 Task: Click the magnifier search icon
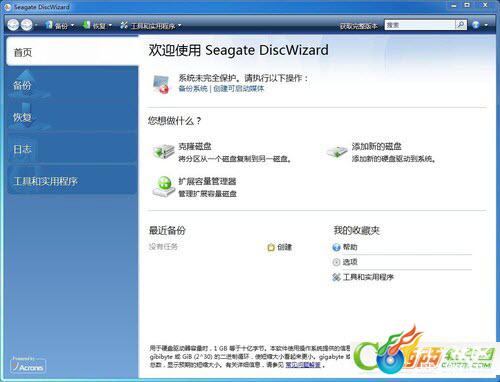(461, 25)
